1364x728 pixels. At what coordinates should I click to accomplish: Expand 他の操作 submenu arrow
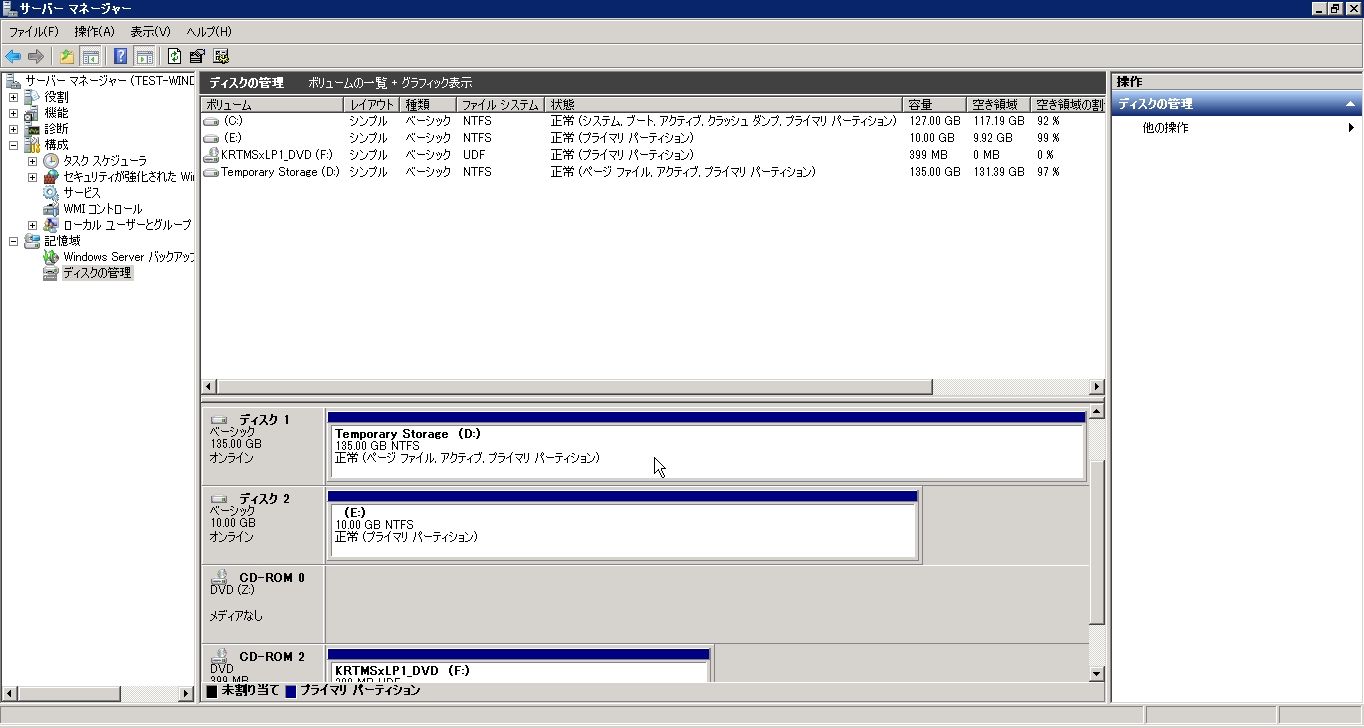tap(1352, 128)
